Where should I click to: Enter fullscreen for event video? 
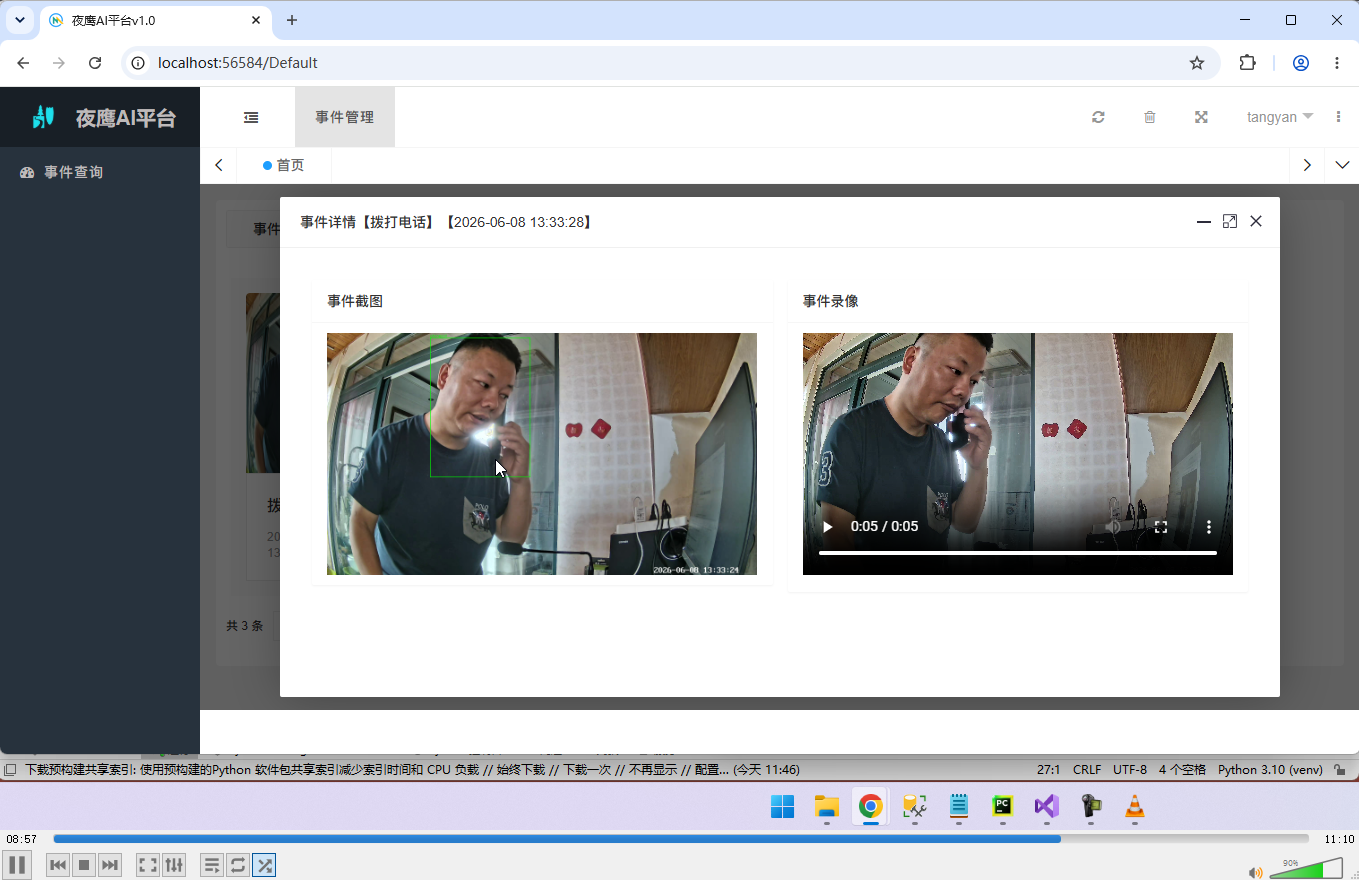(1161, 526)
